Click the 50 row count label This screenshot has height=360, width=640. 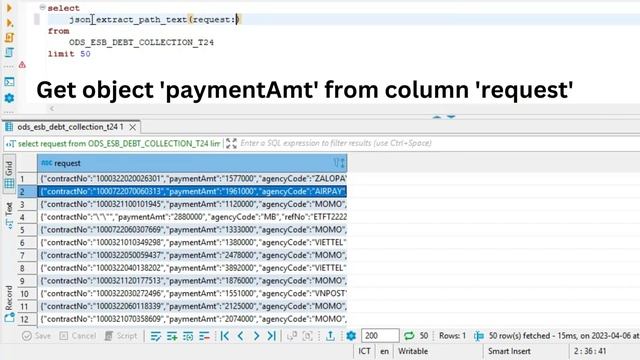point(424,336)
